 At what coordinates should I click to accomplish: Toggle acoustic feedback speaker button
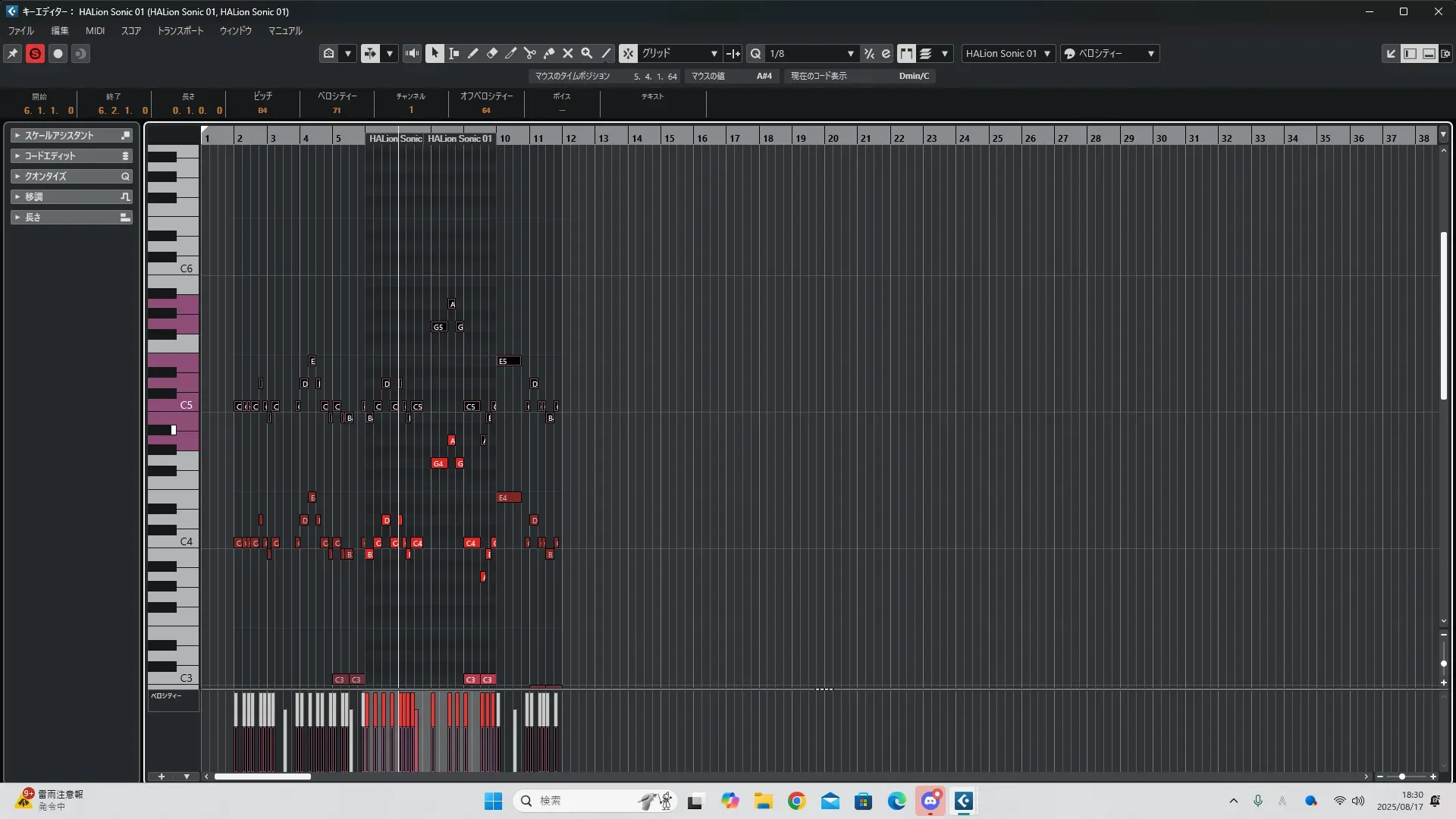coord(412,53)
